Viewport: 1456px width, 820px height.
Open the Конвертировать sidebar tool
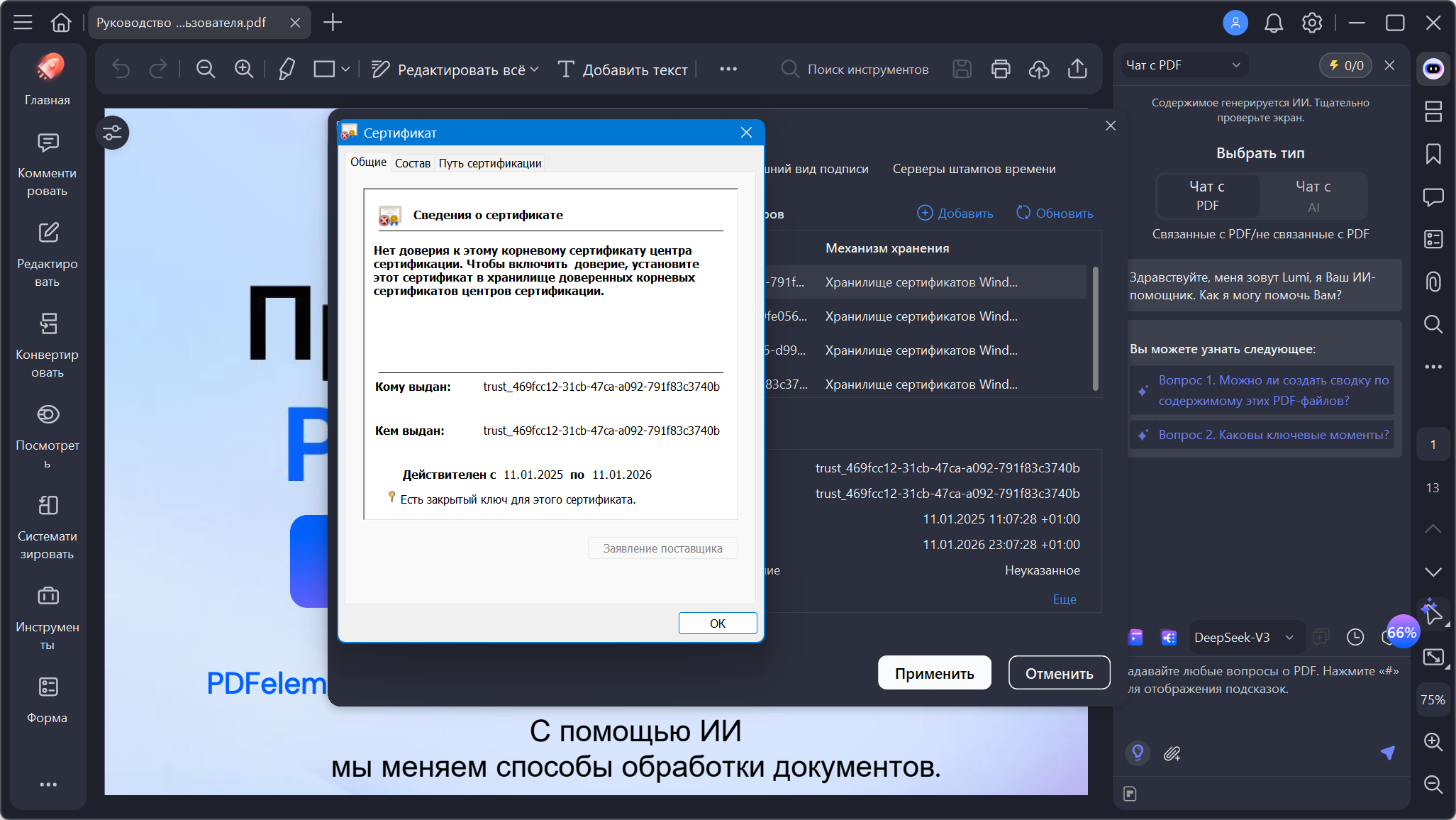point(48,344)
